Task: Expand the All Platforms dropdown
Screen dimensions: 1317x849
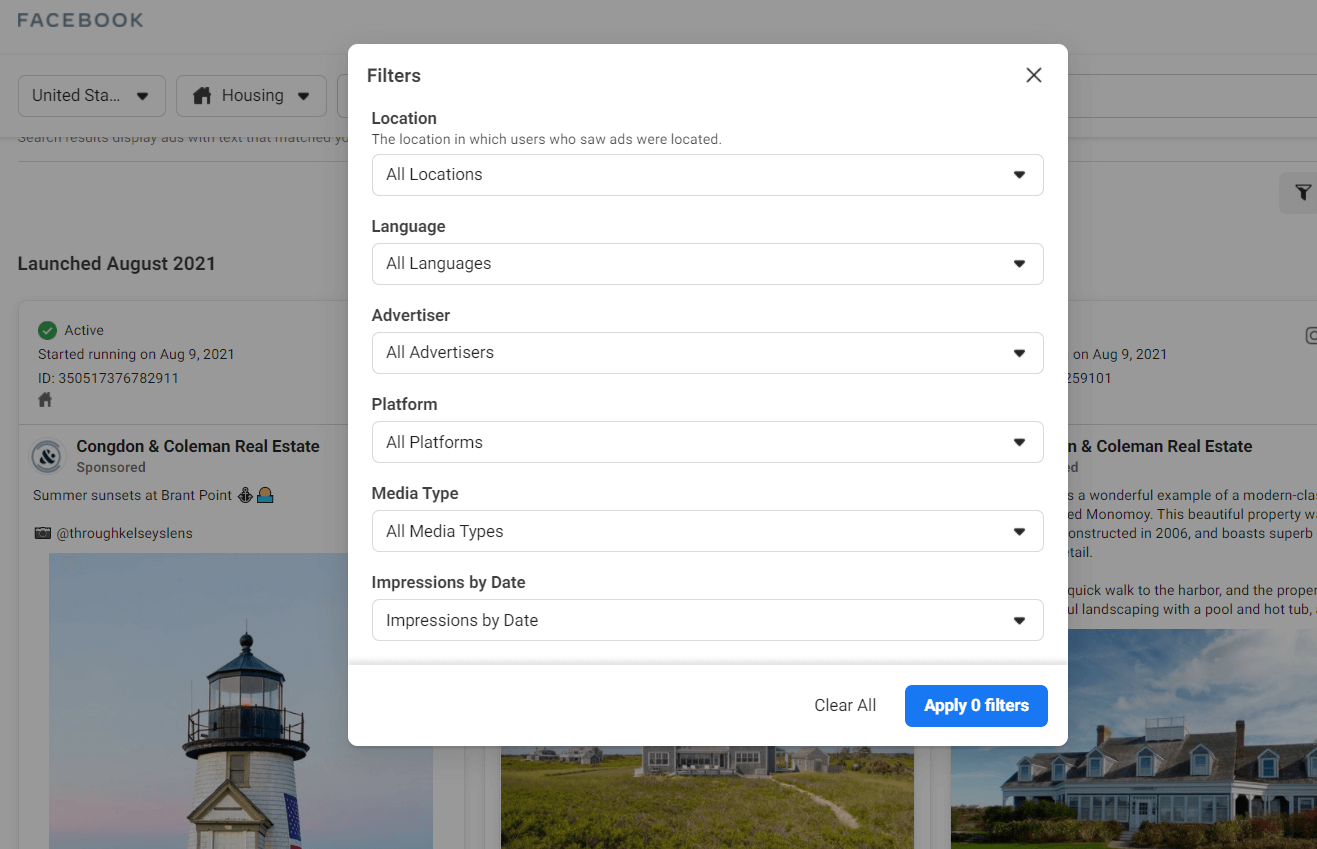Action: coord(707,442)
